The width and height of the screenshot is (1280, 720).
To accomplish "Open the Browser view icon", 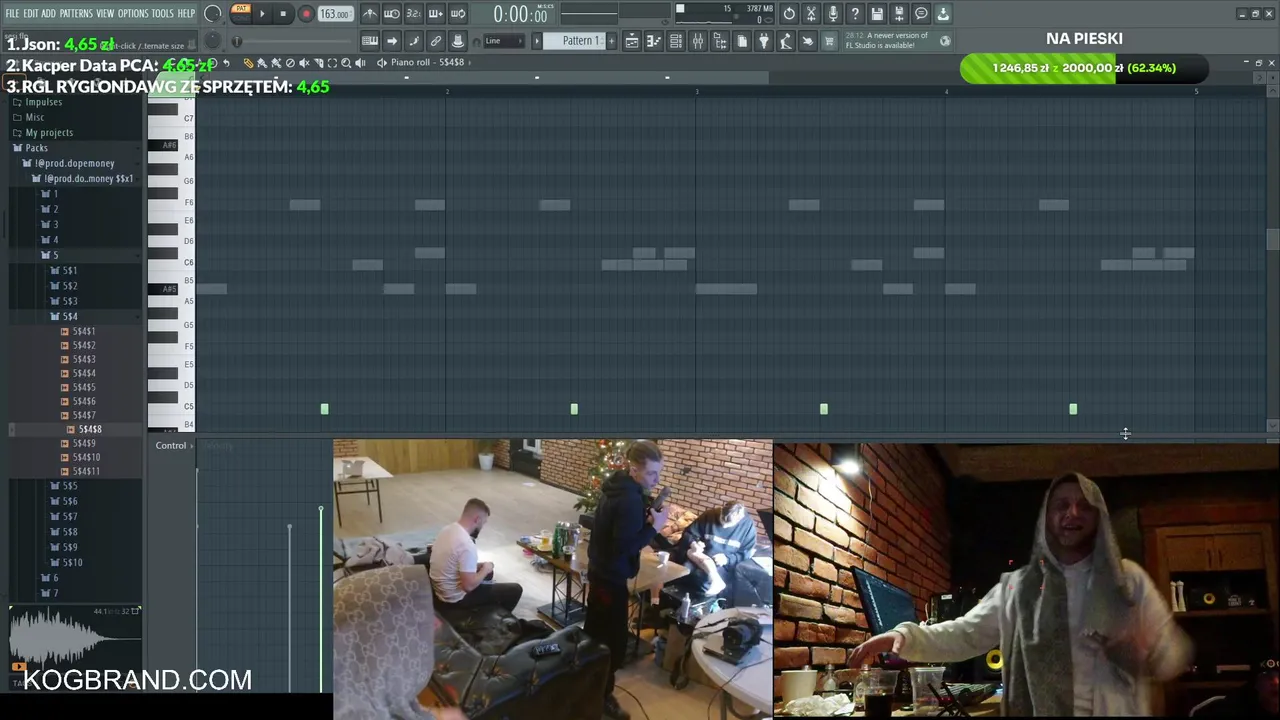I will click(x=720, y=41).
